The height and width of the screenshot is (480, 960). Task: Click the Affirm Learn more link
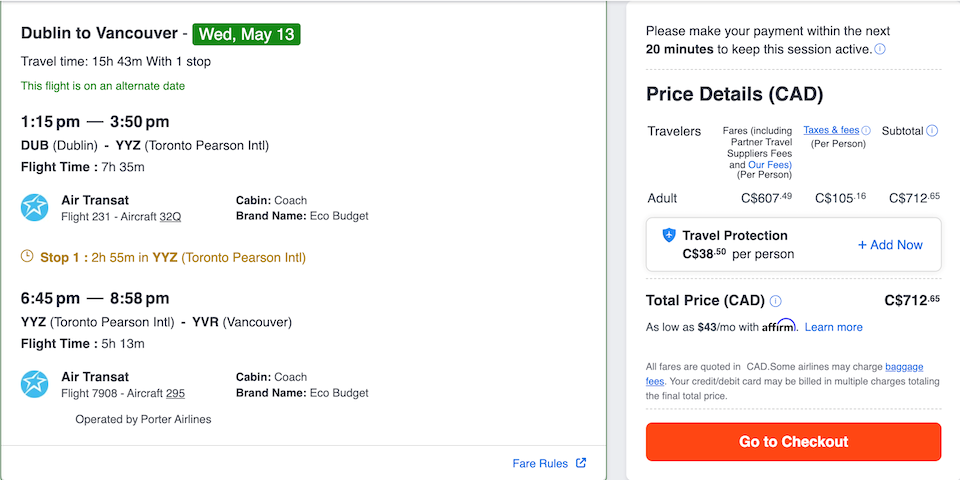tap(833, 327)
